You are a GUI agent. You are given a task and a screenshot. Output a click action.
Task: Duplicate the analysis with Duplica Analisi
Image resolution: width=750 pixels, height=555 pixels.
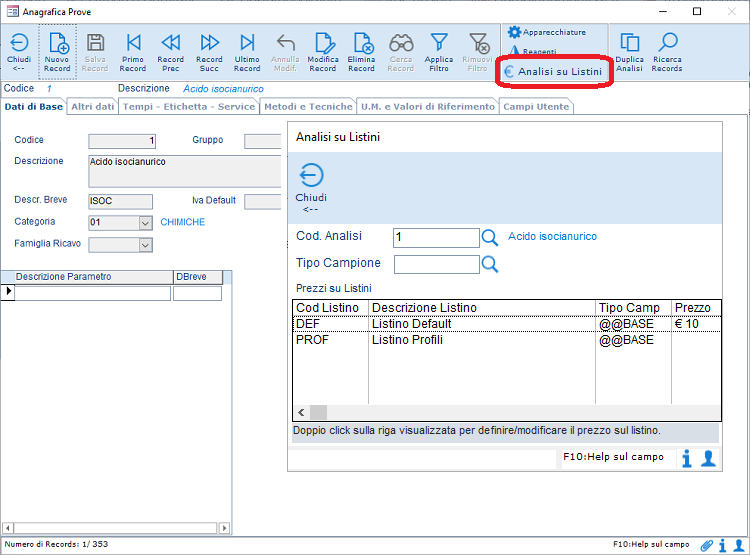click(x=629, y=52)
